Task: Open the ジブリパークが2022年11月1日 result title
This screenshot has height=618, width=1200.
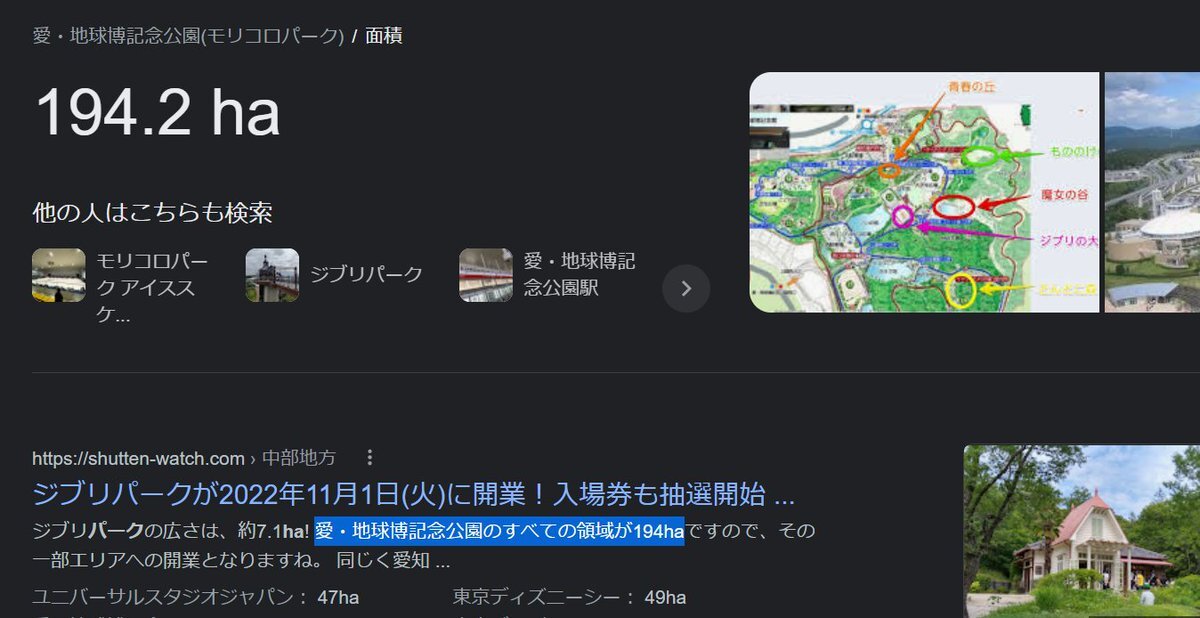Action: tap(413, 493)
